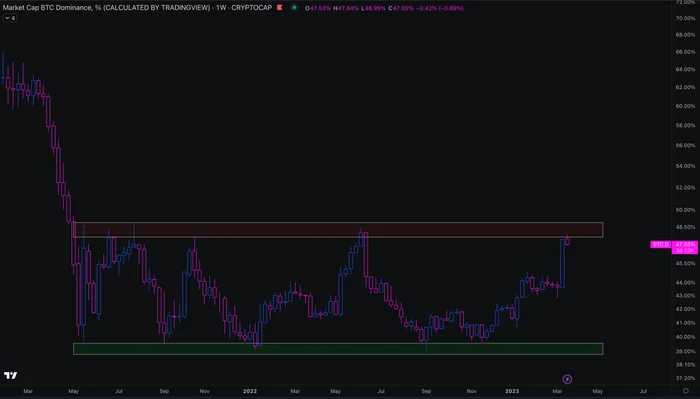Click the Sep label left of 2022
Image resolution: width=700 pixels, height=399 pixels.
[x=164, y=391]
